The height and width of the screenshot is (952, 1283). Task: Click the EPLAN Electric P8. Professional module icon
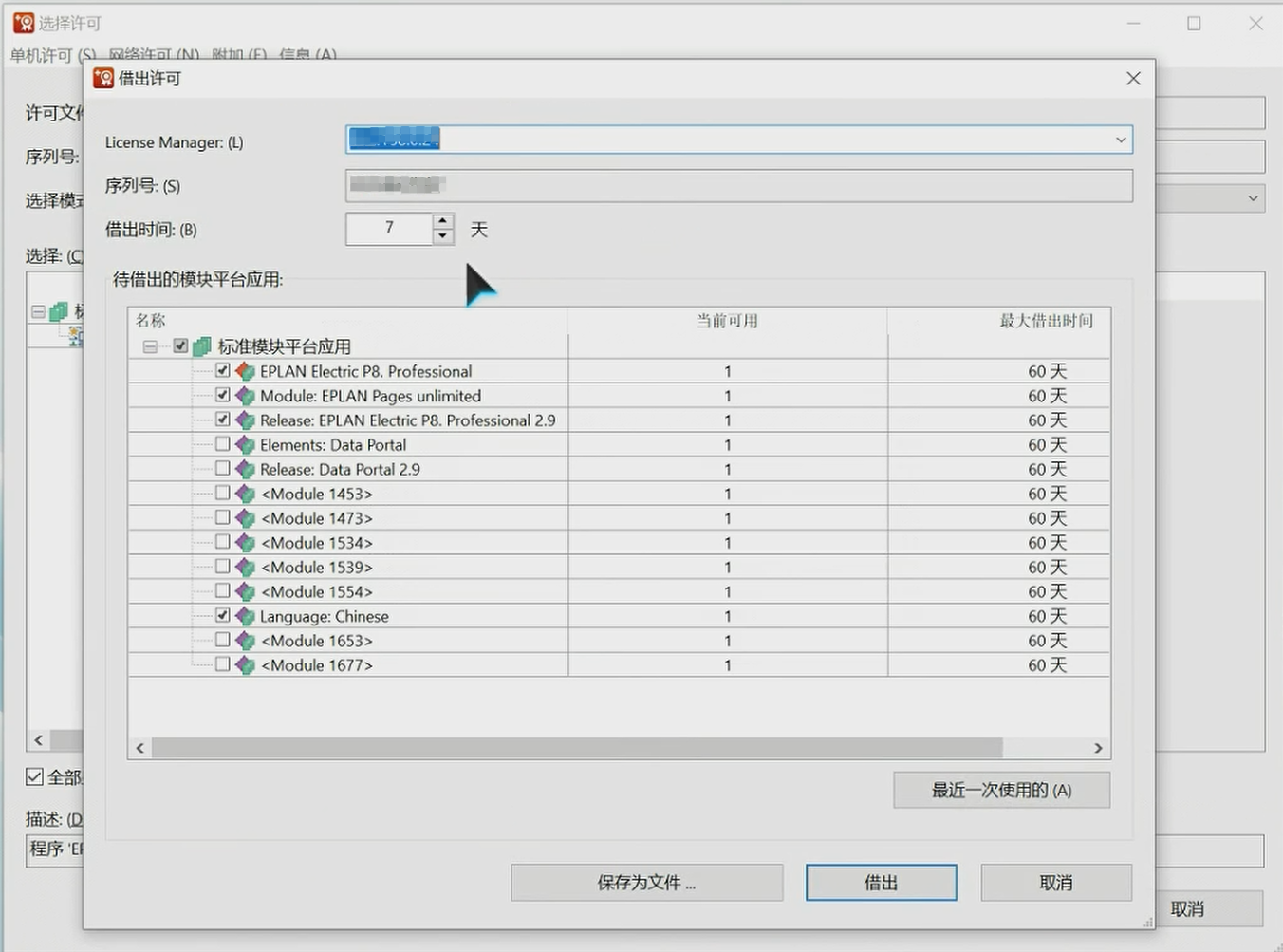[245, 371]
